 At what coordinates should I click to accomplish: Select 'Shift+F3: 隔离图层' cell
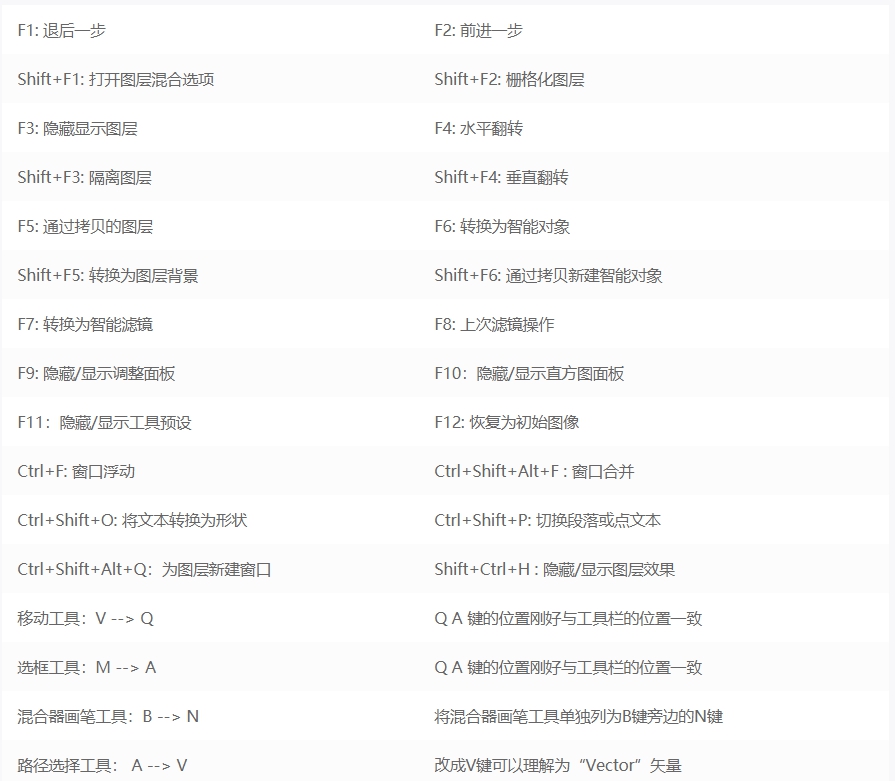(x=84, y=178)
